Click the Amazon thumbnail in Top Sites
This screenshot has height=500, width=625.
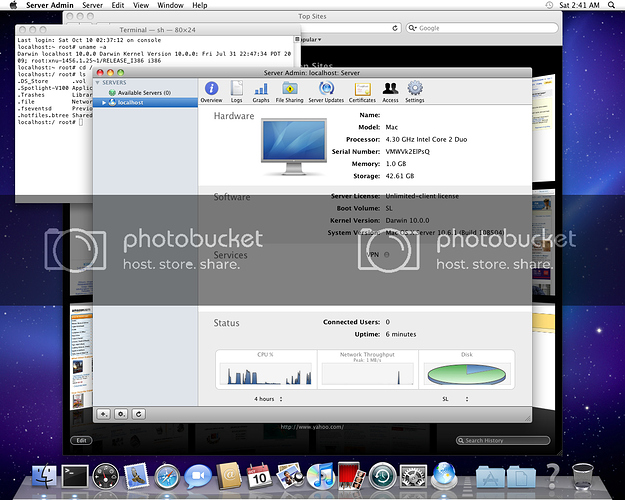(x=81, y=357)
